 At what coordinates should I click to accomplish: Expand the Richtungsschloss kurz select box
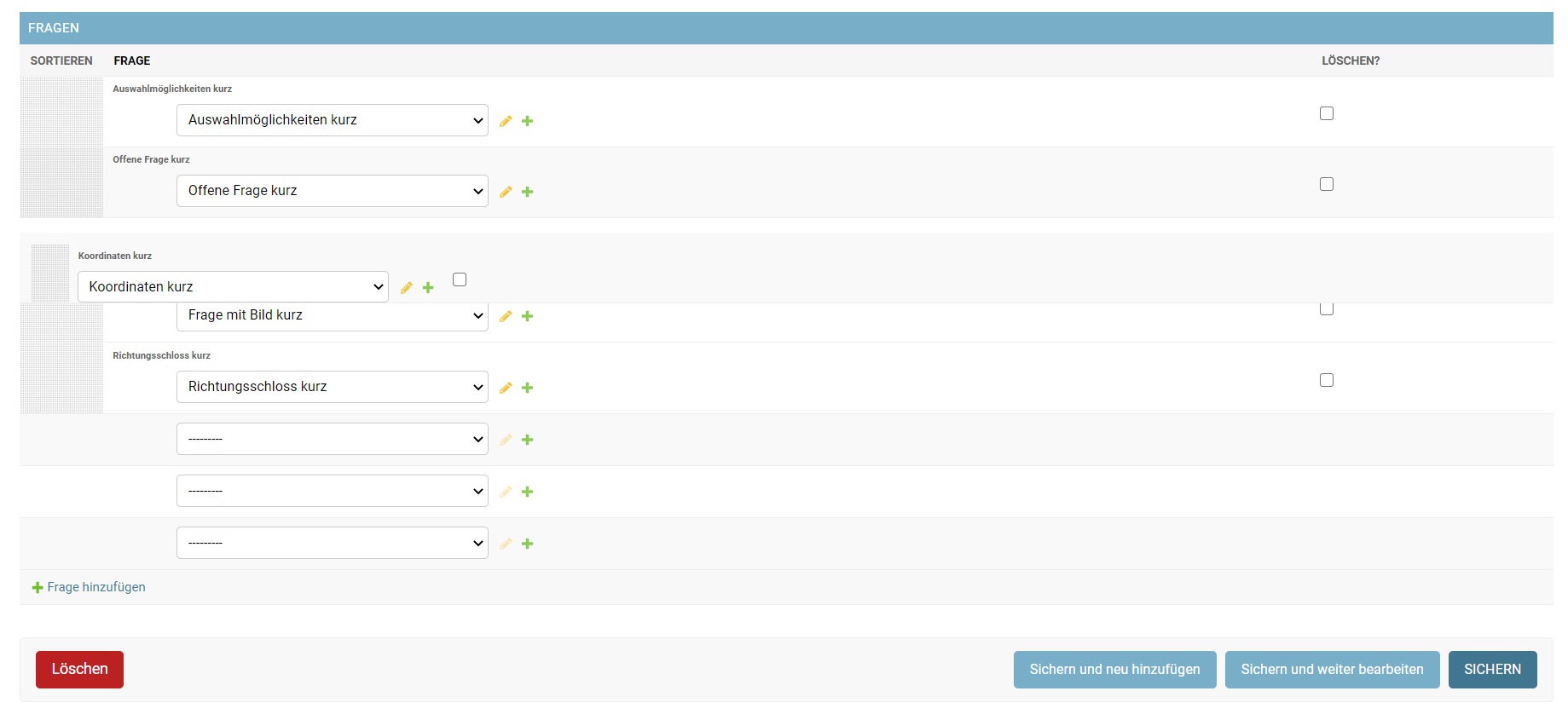tap(332, 387)
